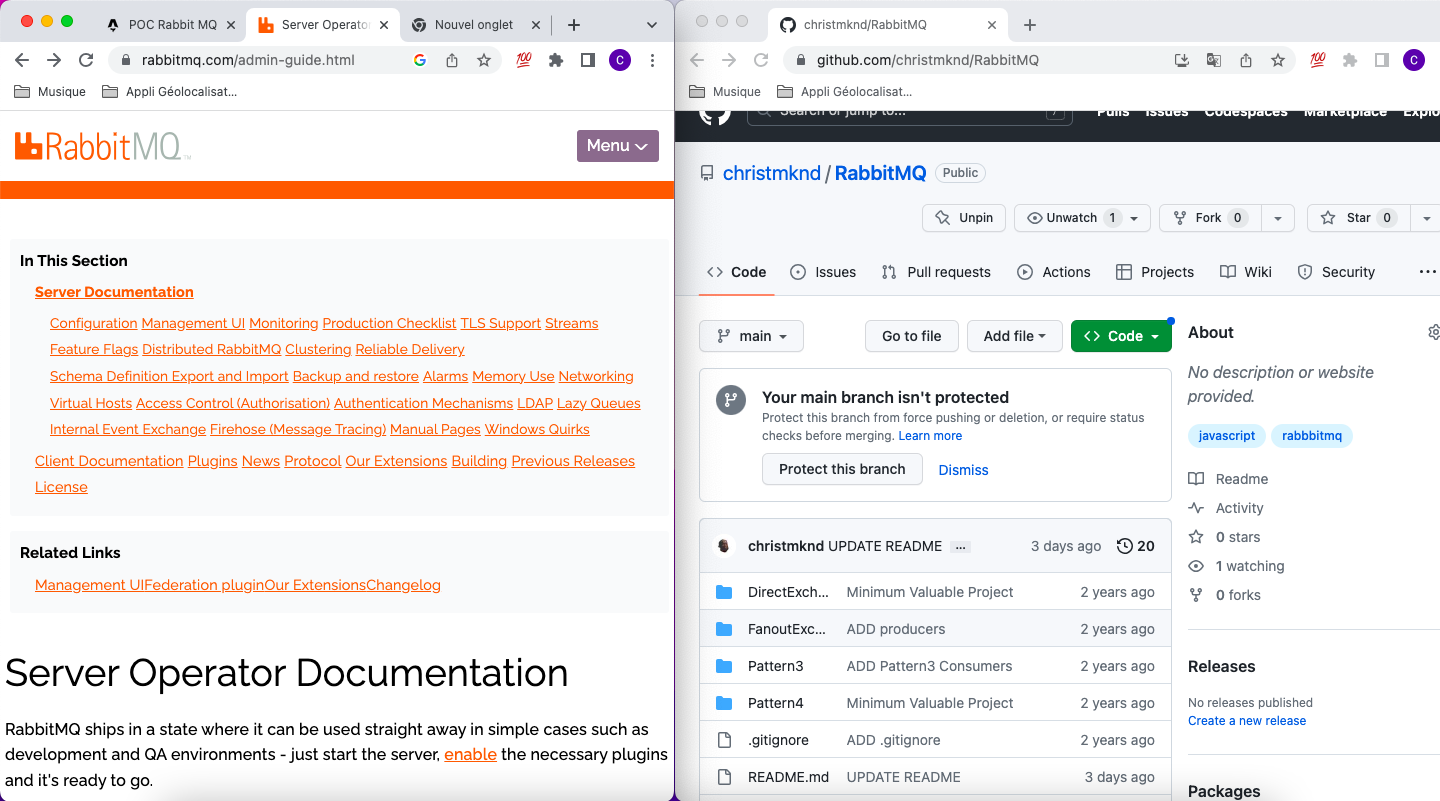Open Learn more link in protection notice
1440x801 pixels.
click(x=930, y=436)
